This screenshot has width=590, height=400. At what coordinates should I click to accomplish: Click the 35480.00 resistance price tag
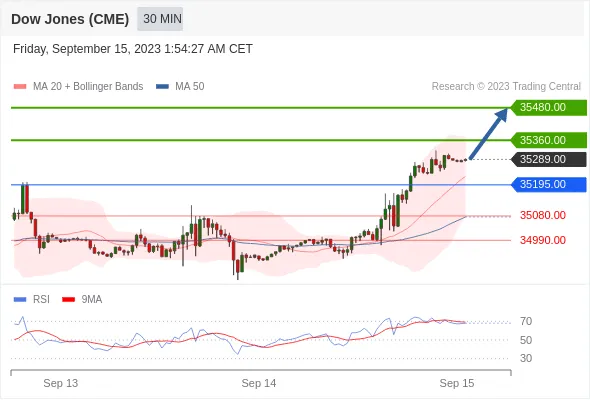point(549,108)
